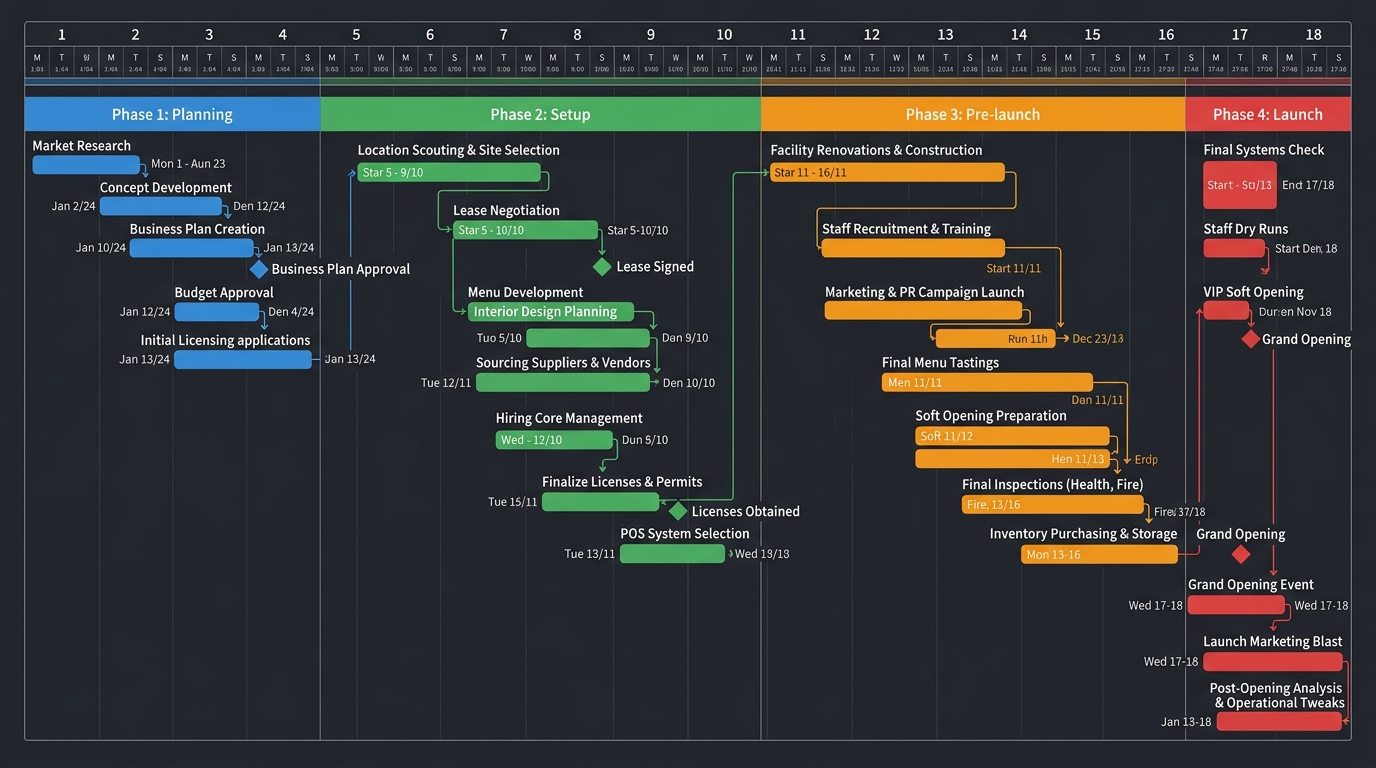Click the Marketing & PR Campaign Launch bar
The height and width of the screenshot is (768, 1376).
pyautogui.click(x=924, y=310)
